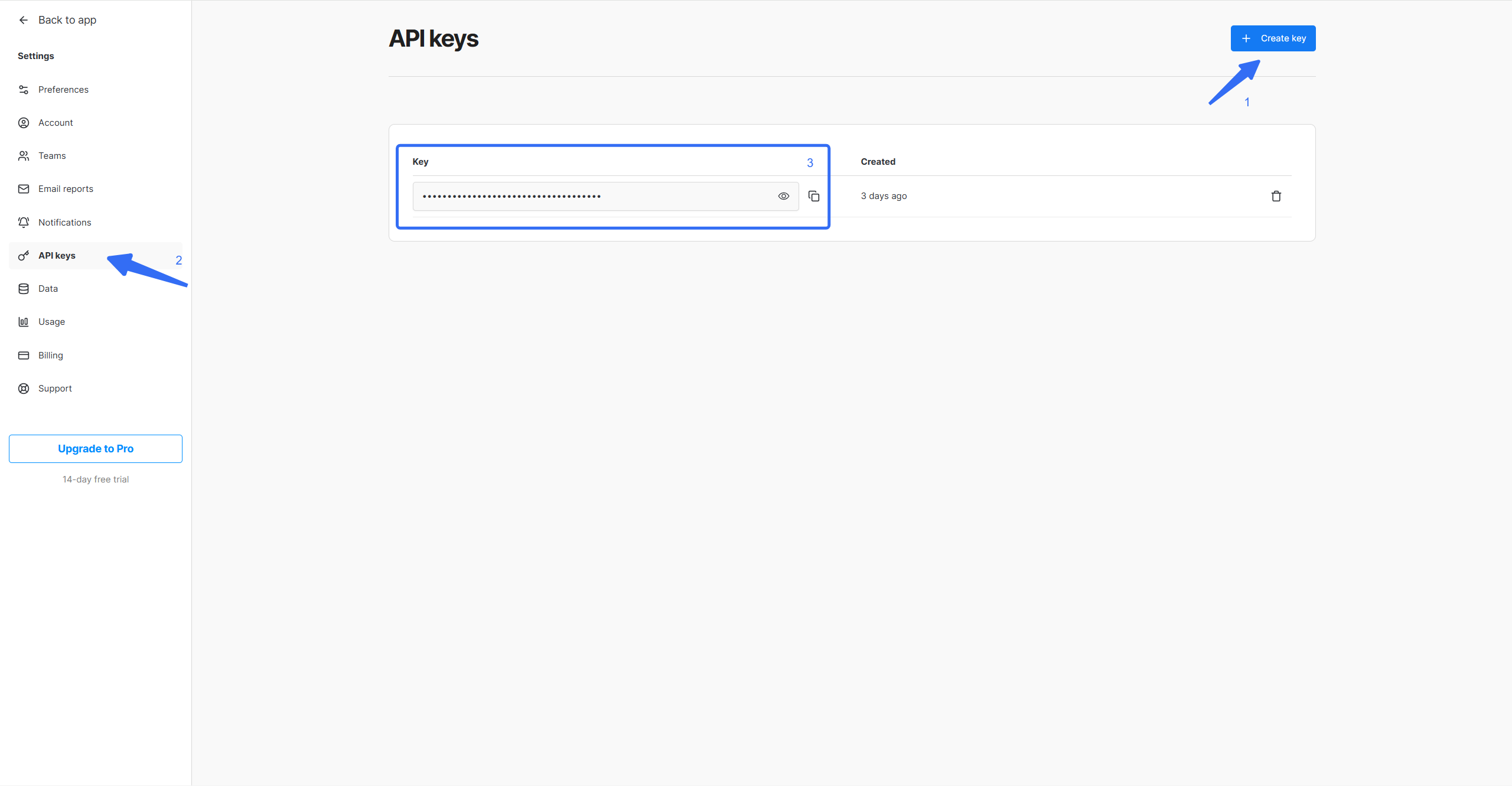Screen dimensions: 1512x786
Task: Click the Data database icon
Action: [x=24, y=289]
